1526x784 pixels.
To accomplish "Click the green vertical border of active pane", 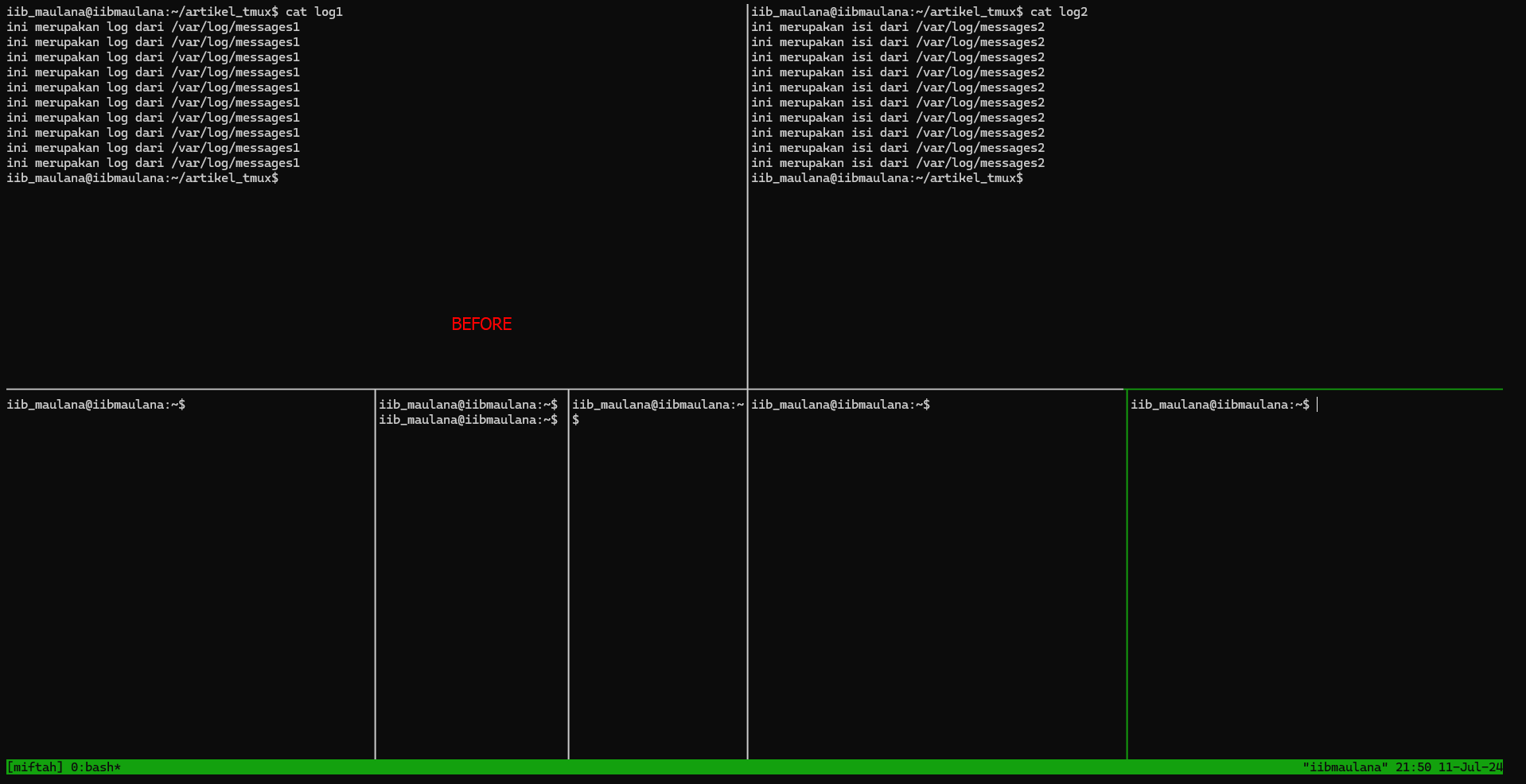I will click(1127, 572).
